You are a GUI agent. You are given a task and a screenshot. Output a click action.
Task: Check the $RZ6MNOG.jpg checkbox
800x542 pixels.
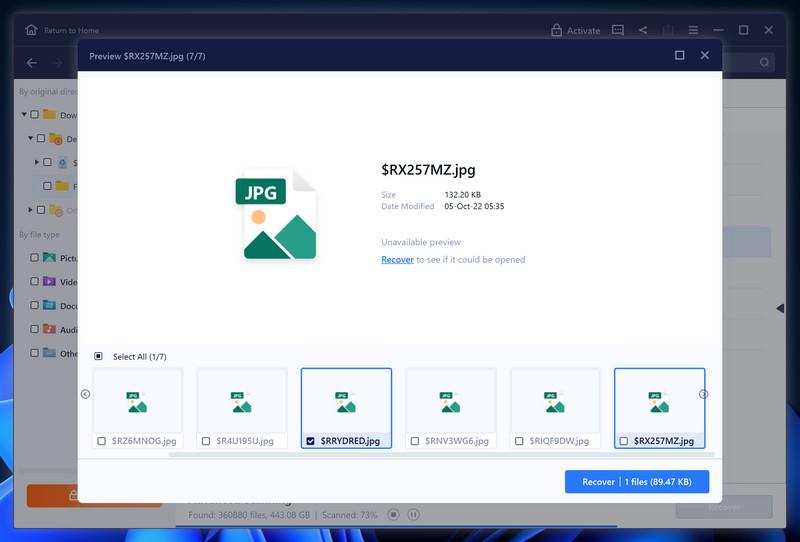pyautogui.click(x=102, y=441)
